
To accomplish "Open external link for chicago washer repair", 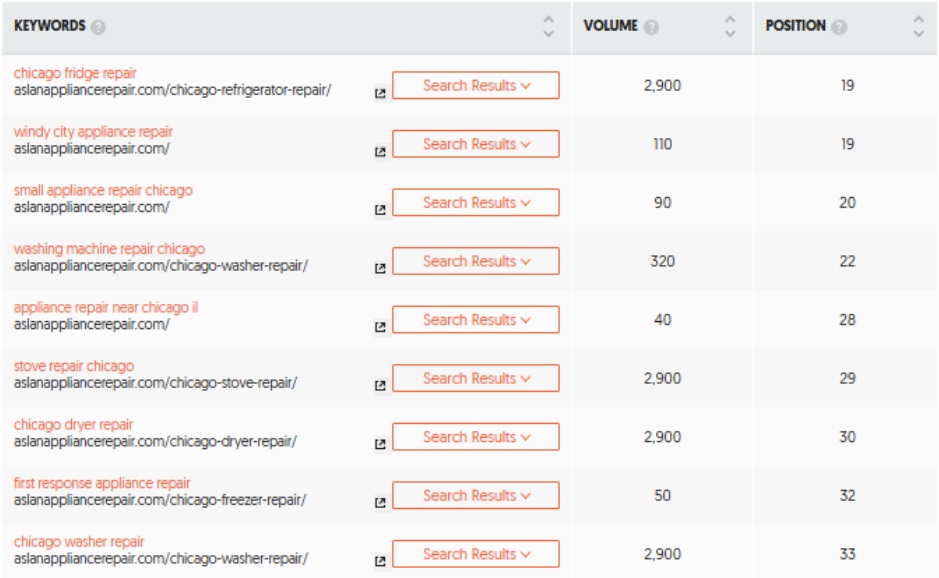I will tap(380, 561).
